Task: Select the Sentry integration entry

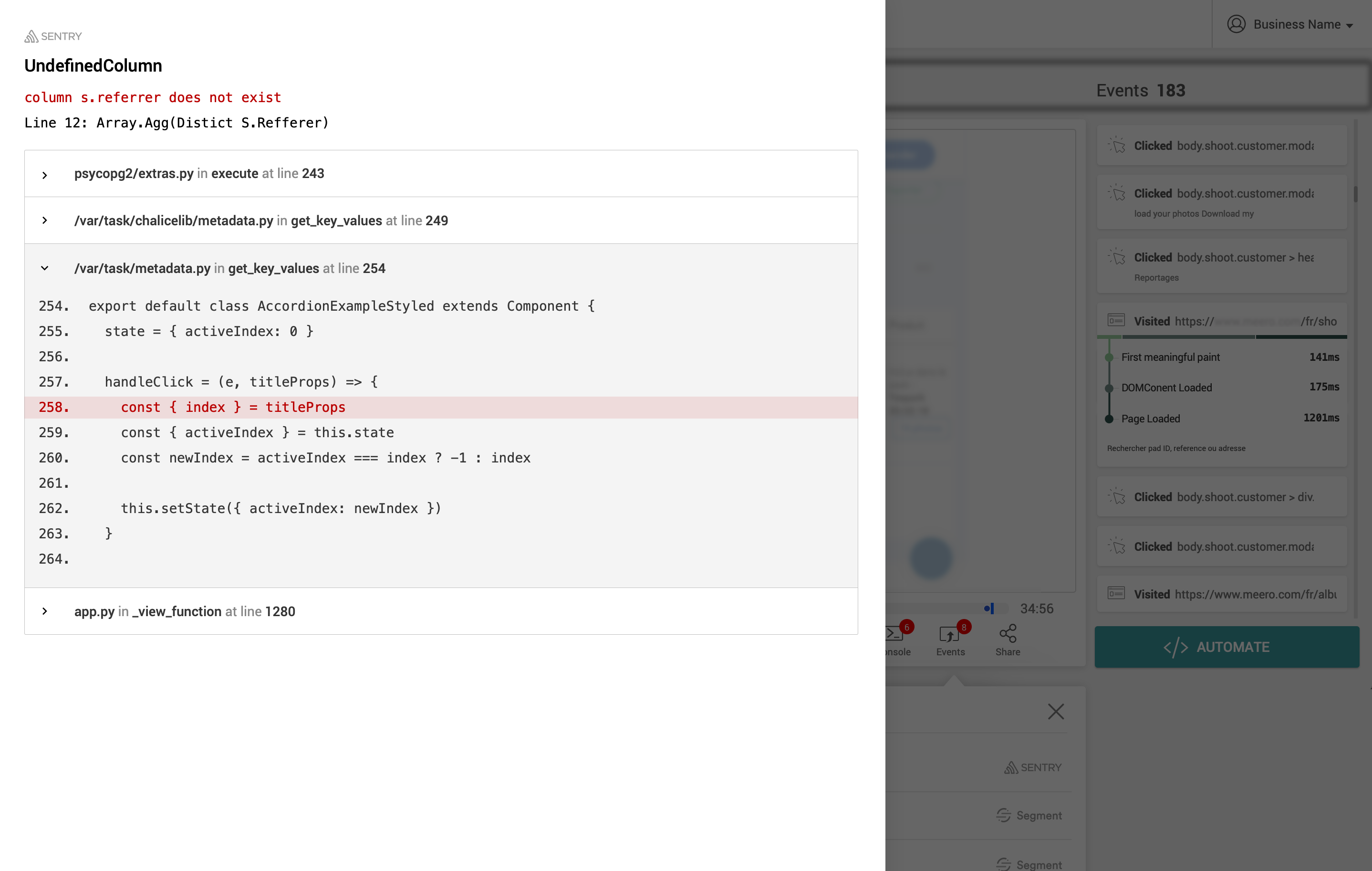Action: click(x=1032, y=768)
